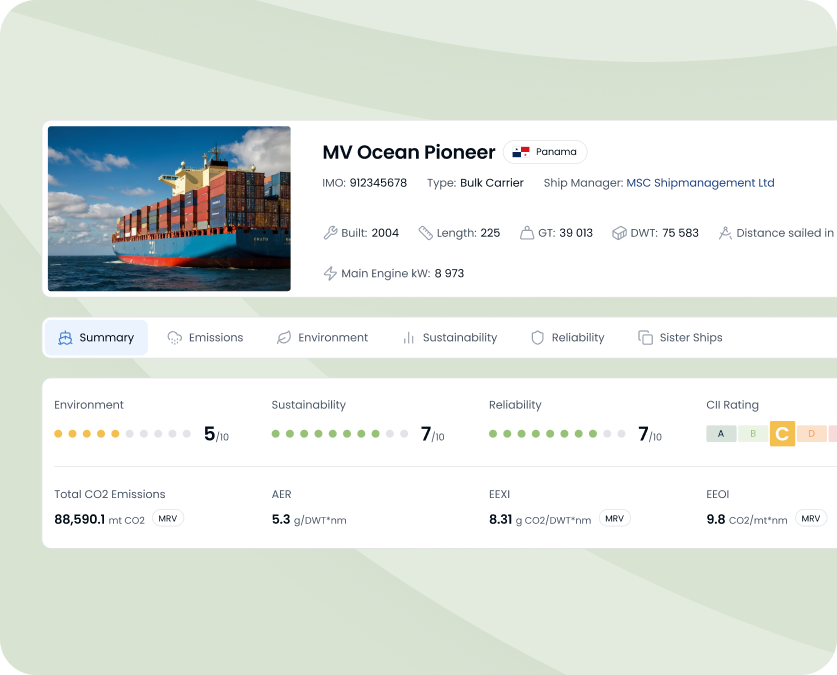The height and width of the screenshot is (675, 837).
Task: Click the route icon beside Distance sailed
Action: 725,233
